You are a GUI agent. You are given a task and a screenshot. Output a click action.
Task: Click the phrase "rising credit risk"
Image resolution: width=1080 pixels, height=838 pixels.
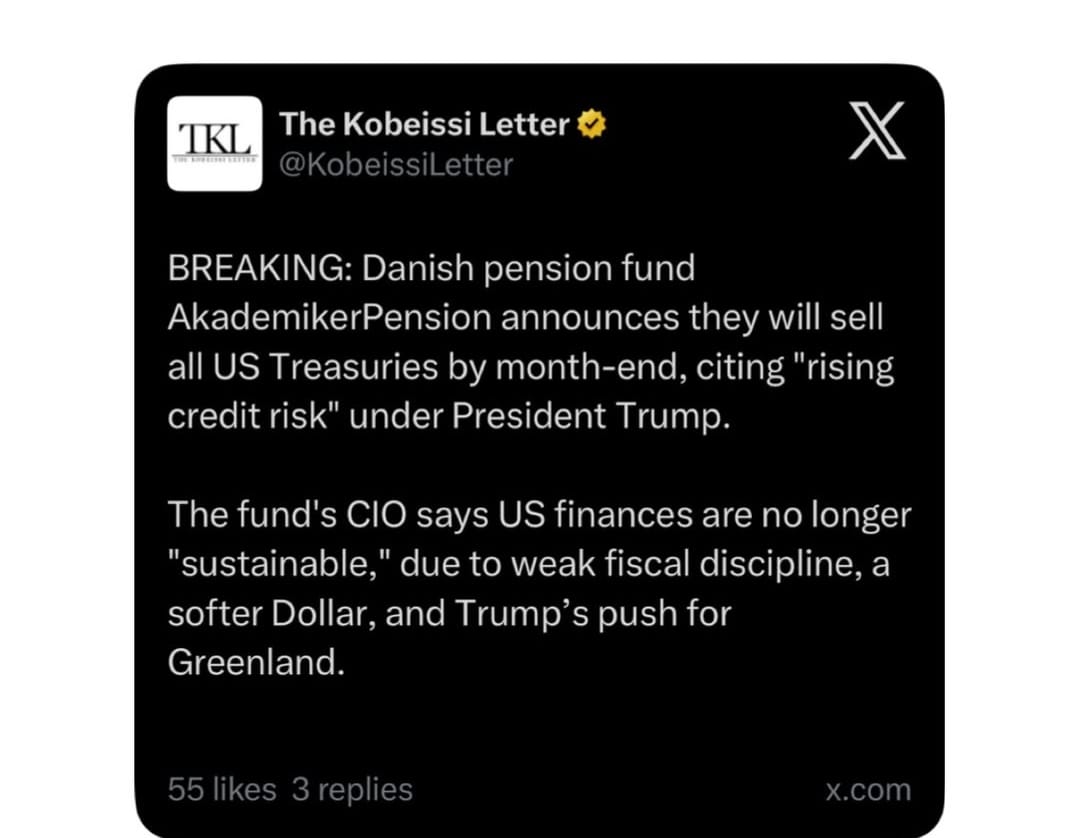pyautogui.click(x=530, y=391)
